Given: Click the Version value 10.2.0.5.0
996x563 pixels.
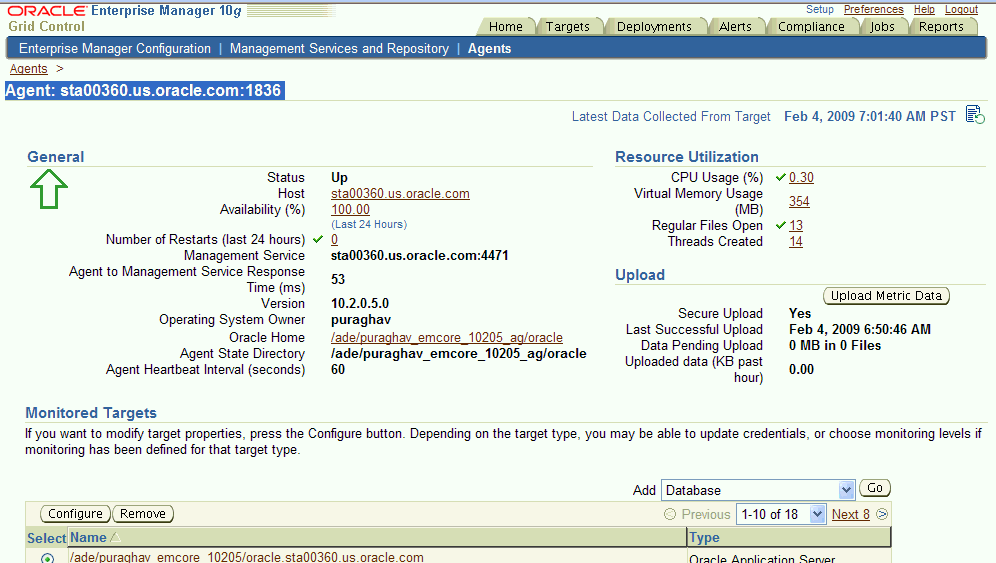Looking at the screenshot, I should tap(360, 303).
